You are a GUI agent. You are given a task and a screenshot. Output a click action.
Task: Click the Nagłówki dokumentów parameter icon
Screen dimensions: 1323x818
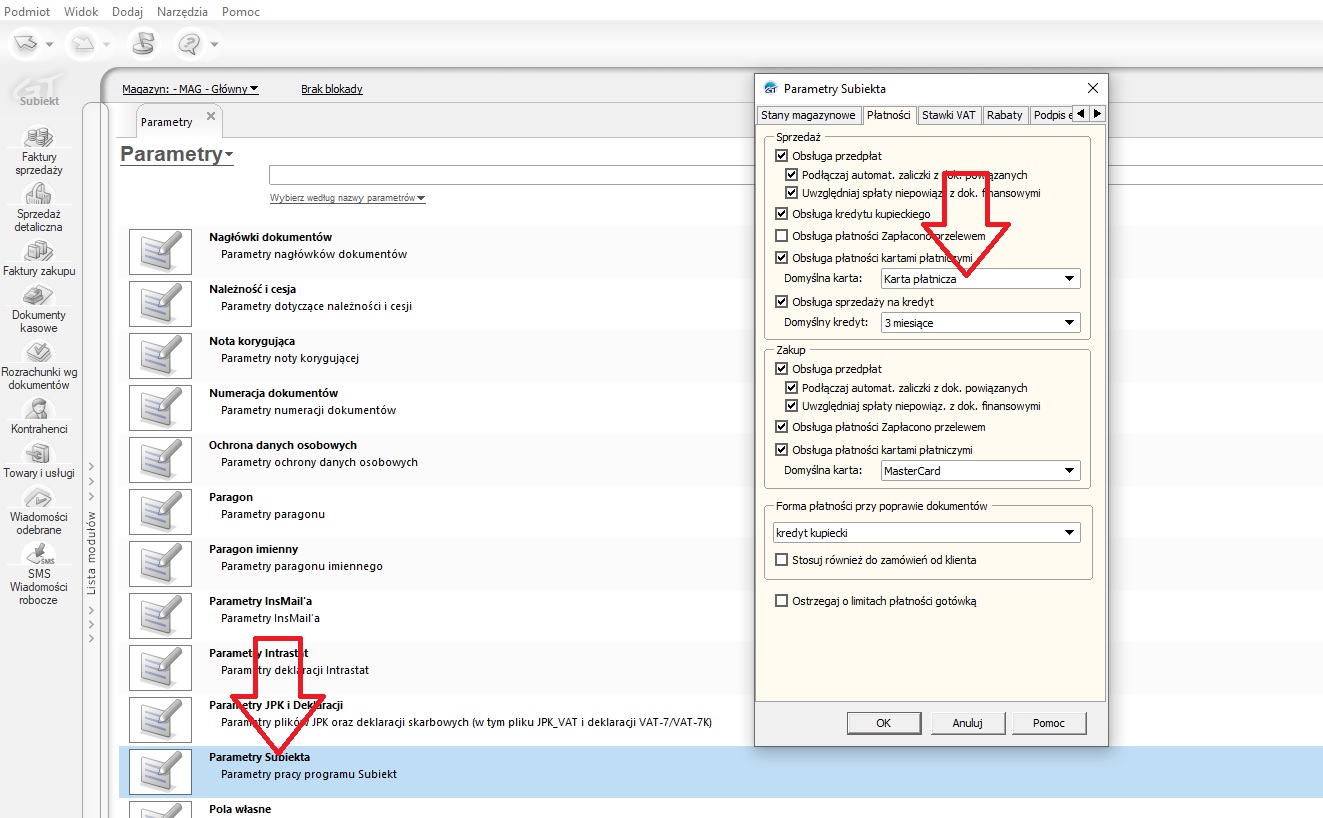tap(160, 252)
